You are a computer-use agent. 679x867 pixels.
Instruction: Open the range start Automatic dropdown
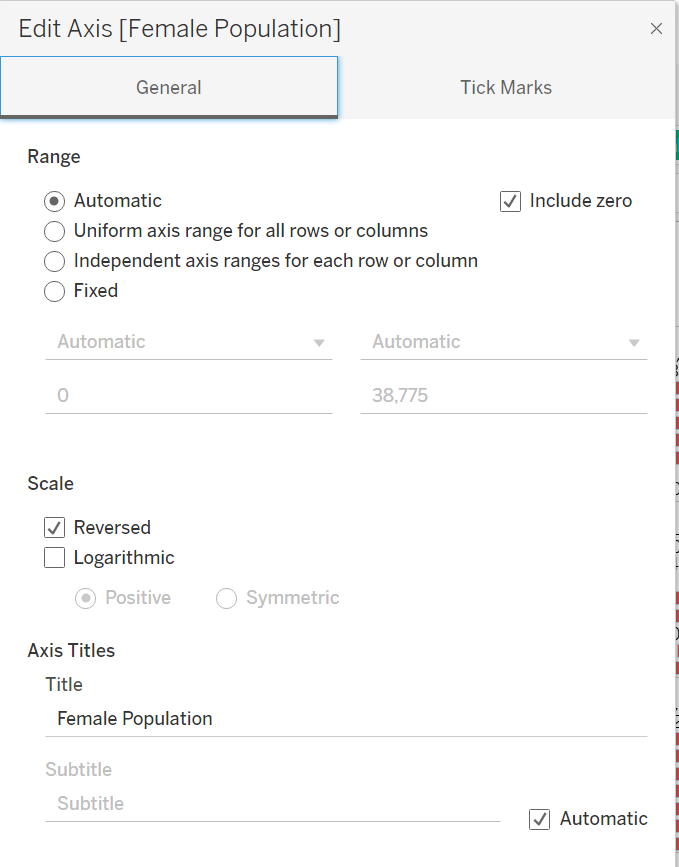[x=189, y=342]
